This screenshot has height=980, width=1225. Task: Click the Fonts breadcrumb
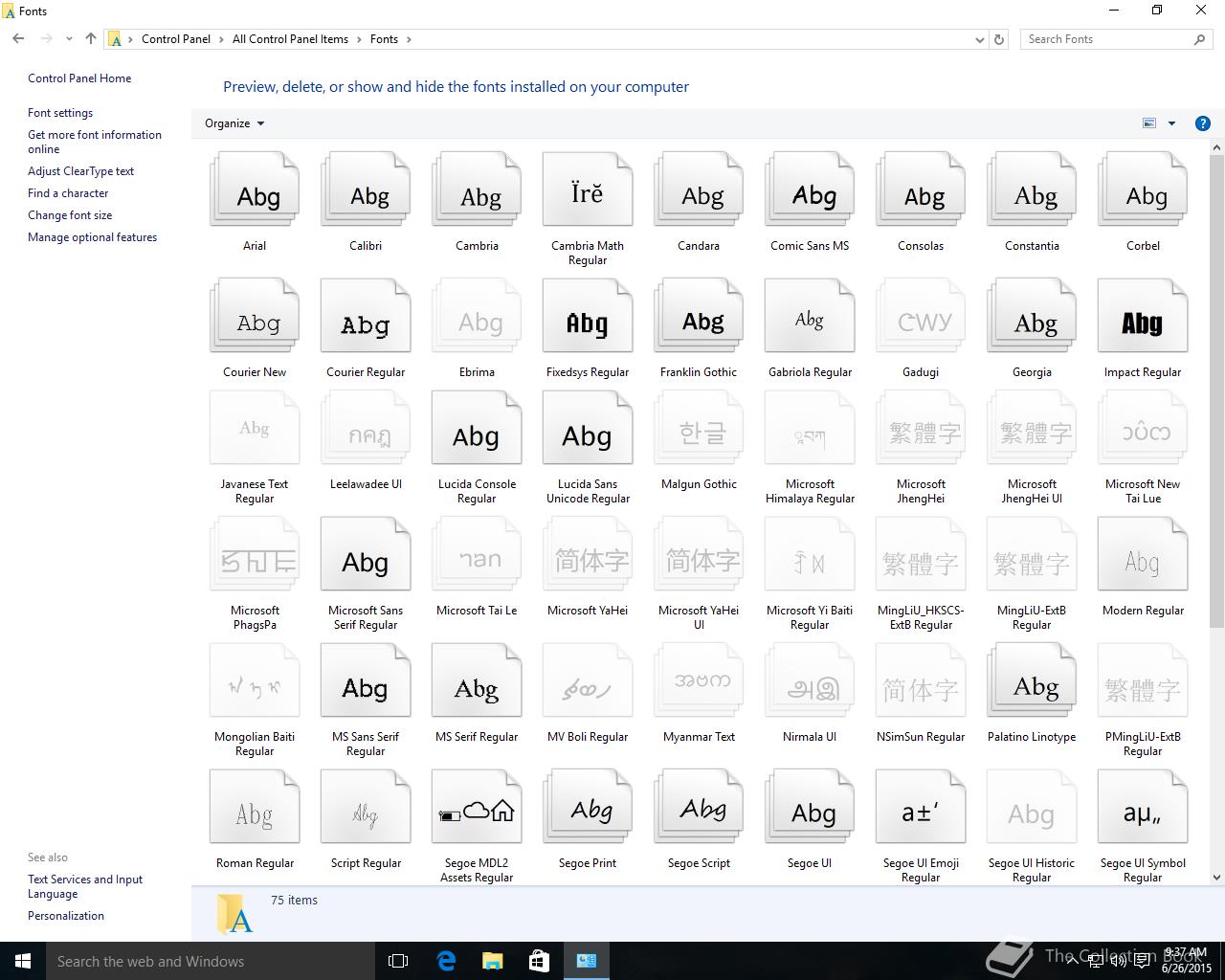point(384,39)
